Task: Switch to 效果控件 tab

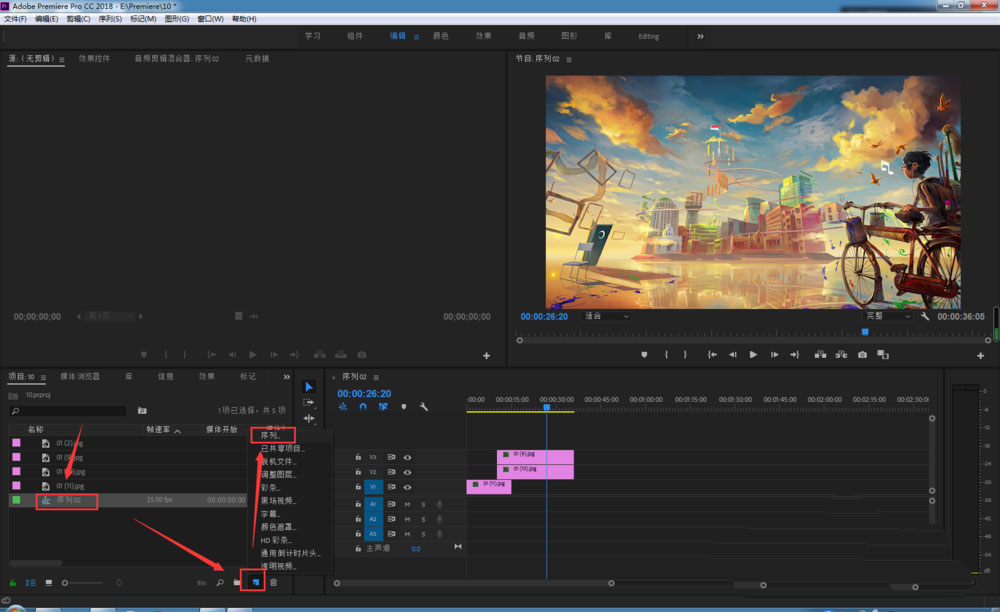Action: (94, 59)
